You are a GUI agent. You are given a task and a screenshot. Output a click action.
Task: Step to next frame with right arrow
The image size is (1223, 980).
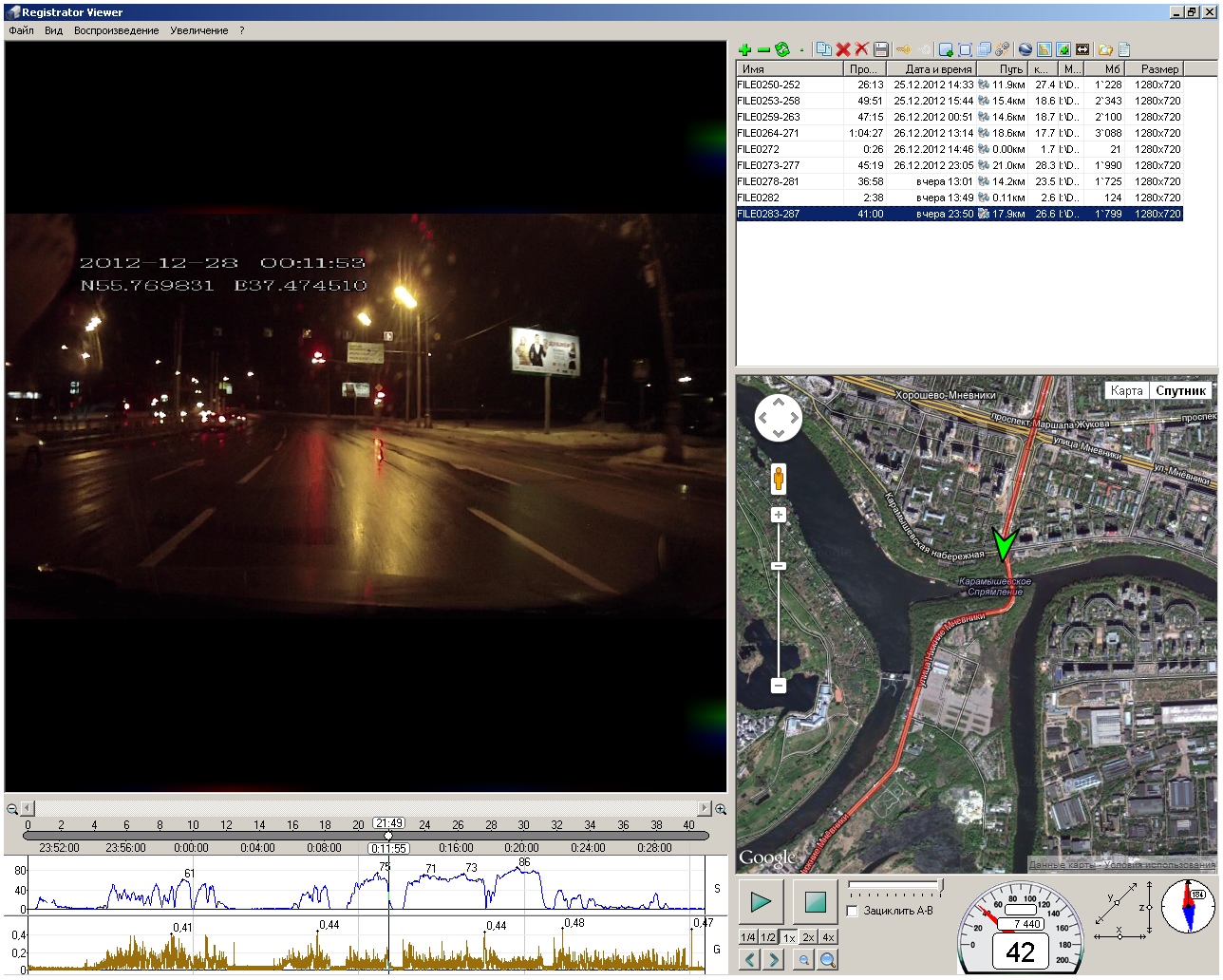click(773, 960)
